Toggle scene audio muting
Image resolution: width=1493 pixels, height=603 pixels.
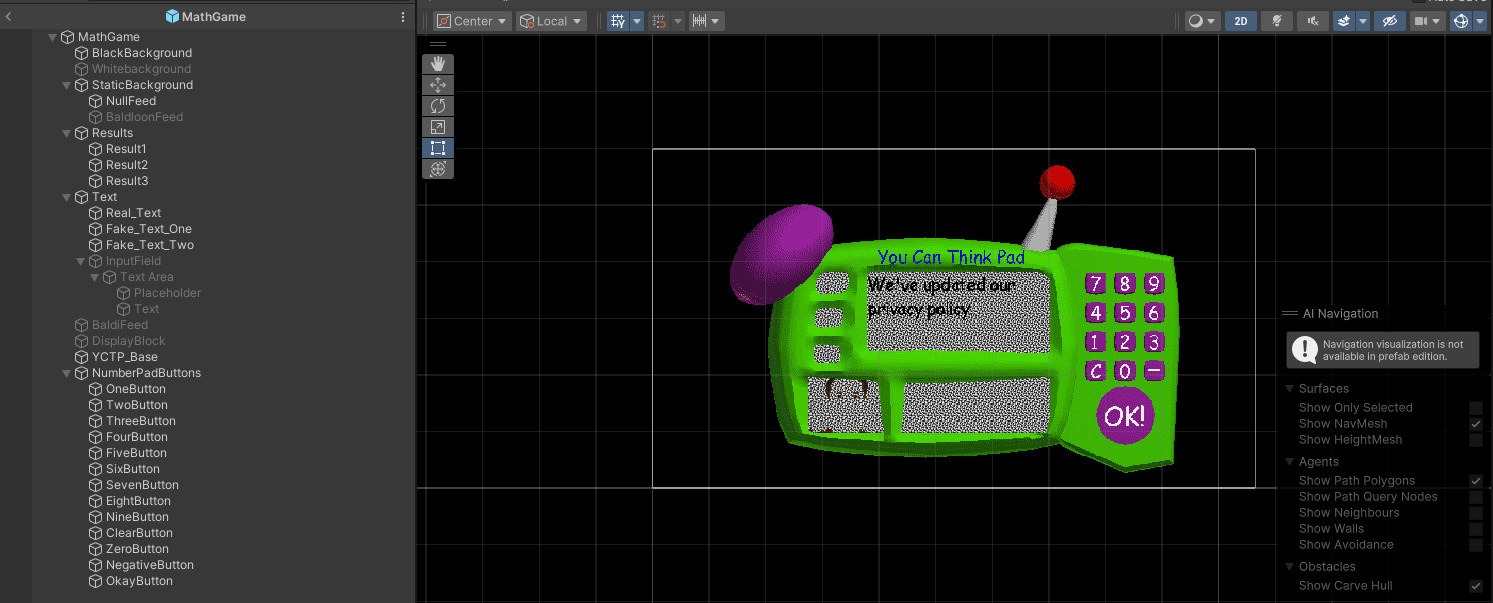pyautogui.click(x=1312, y=20)
